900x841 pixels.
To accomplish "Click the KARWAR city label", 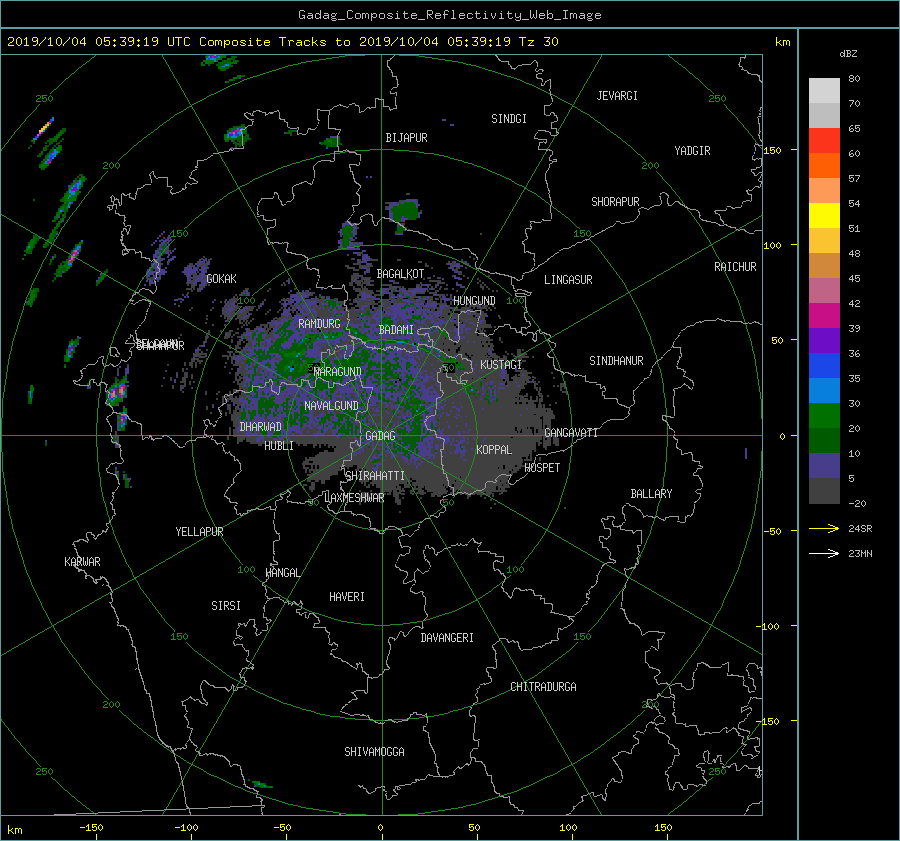I will coord(82,562).
